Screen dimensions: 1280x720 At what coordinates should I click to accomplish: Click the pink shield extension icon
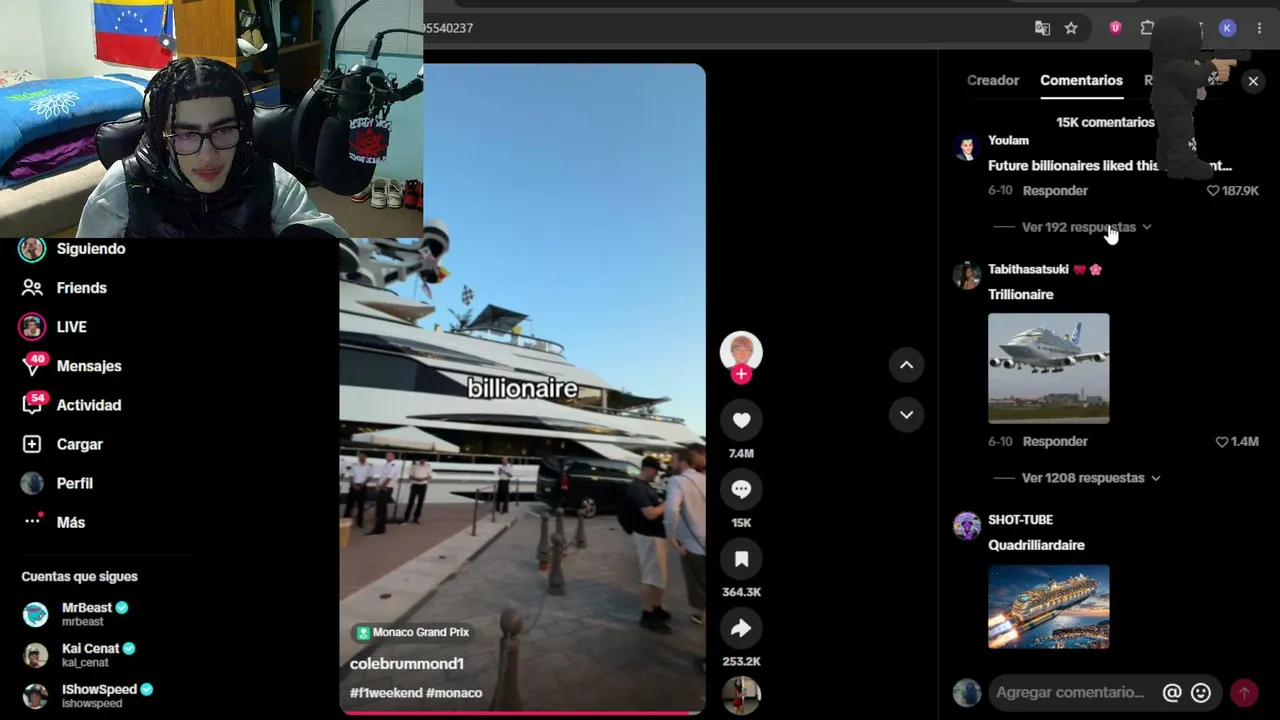1115,28
